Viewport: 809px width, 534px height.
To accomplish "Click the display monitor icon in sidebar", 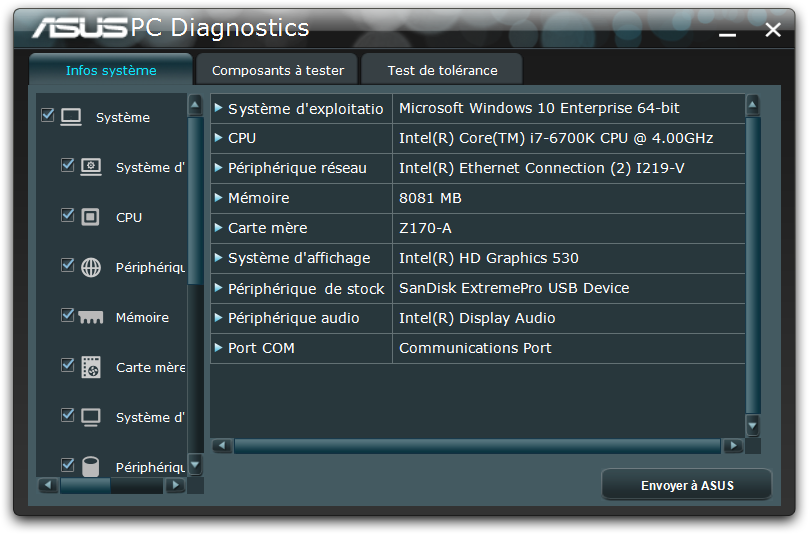I will [x=91, y=417].
